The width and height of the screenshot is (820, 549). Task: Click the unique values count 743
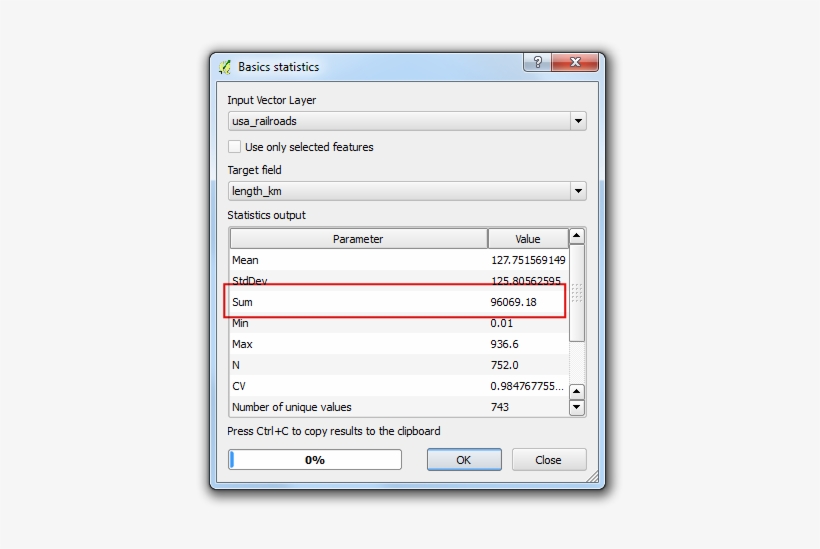pyautogui.click(x=499, y=407)
